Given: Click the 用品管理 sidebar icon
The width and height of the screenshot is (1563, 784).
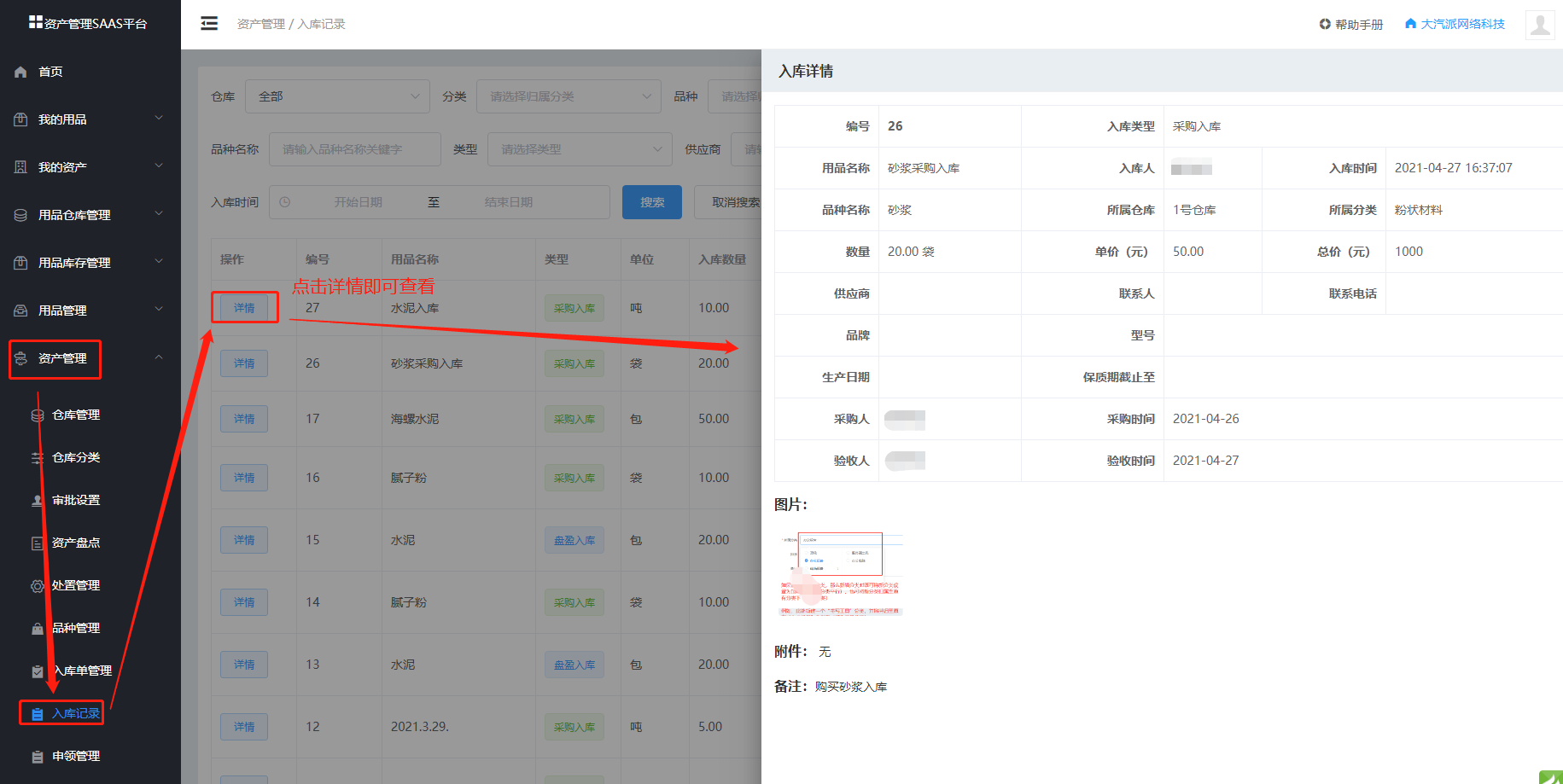Looking at the screenshot, I should click(20, 311).
